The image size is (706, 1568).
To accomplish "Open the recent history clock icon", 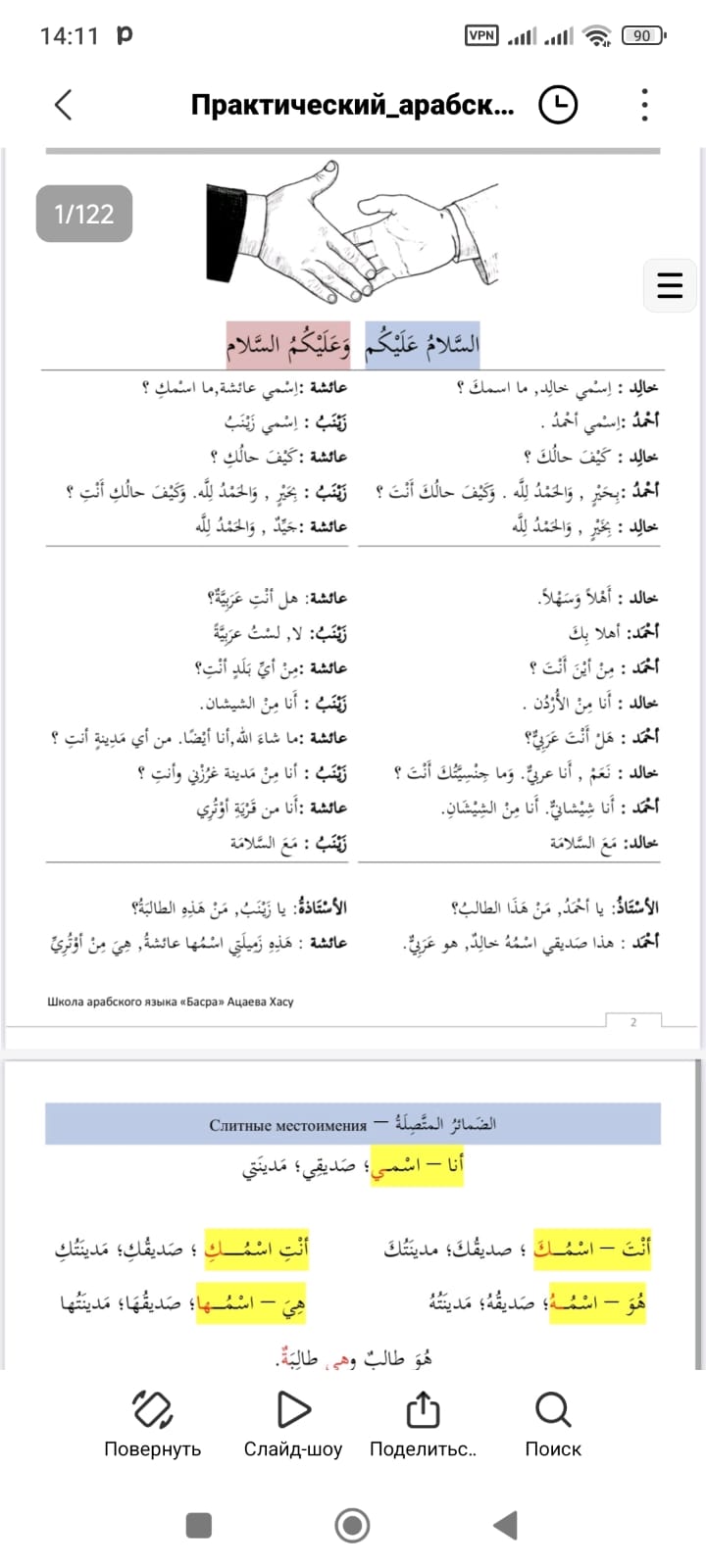I will point(559,105).
